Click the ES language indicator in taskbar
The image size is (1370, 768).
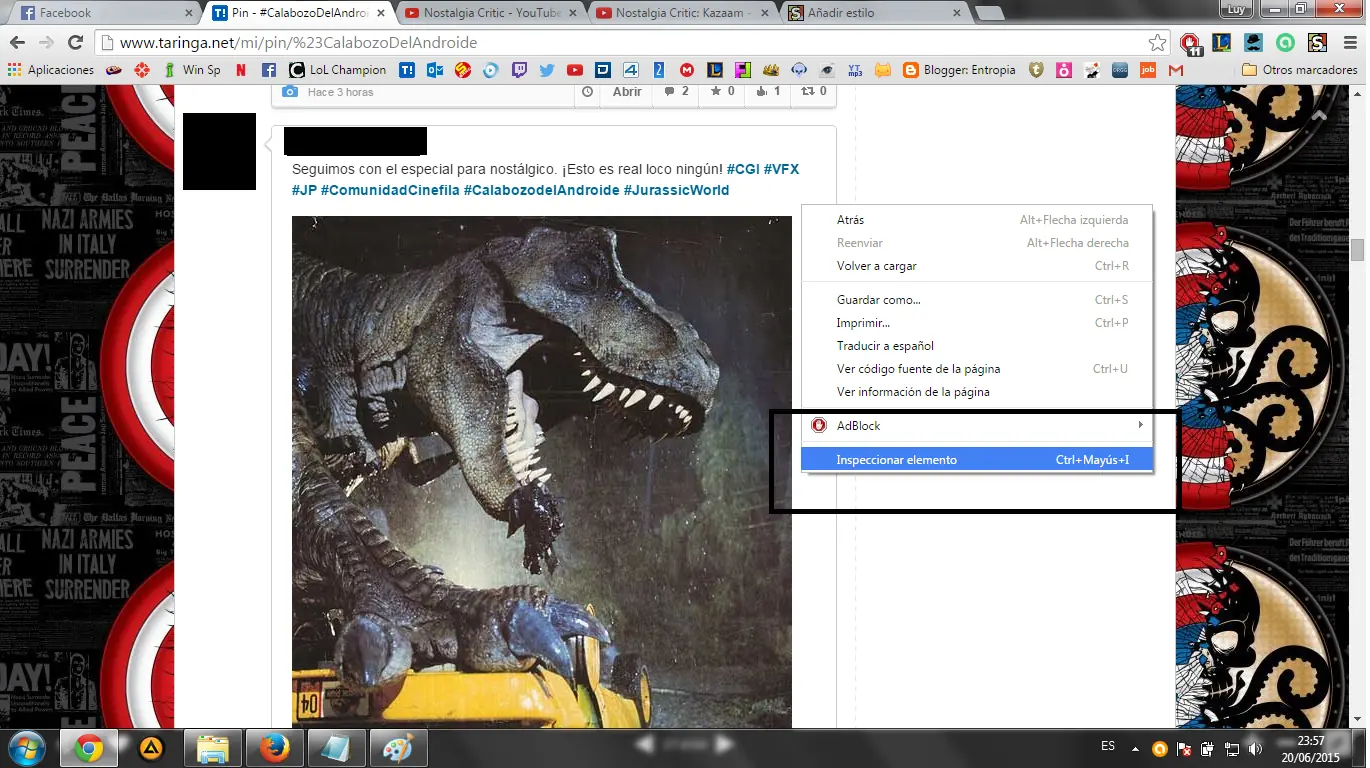[1108, 746]
